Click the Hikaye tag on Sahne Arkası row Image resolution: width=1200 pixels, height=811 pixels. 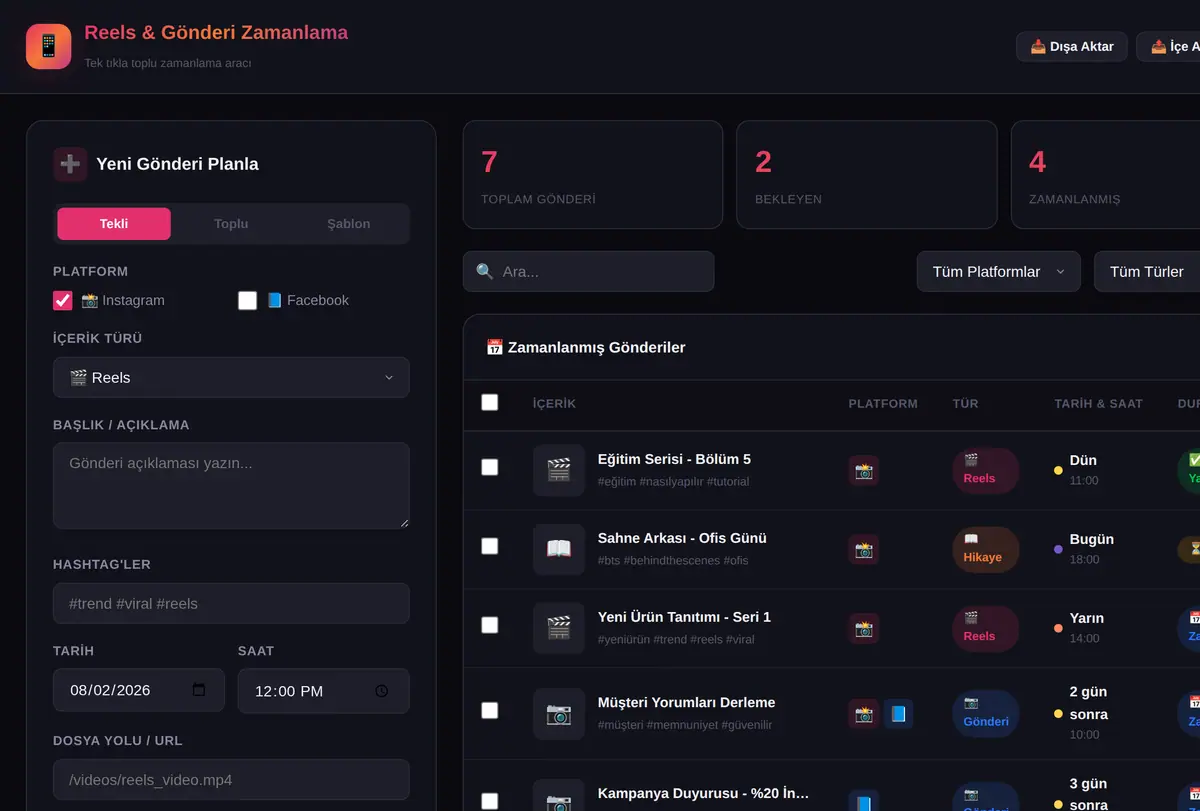[x=985, y=549]
